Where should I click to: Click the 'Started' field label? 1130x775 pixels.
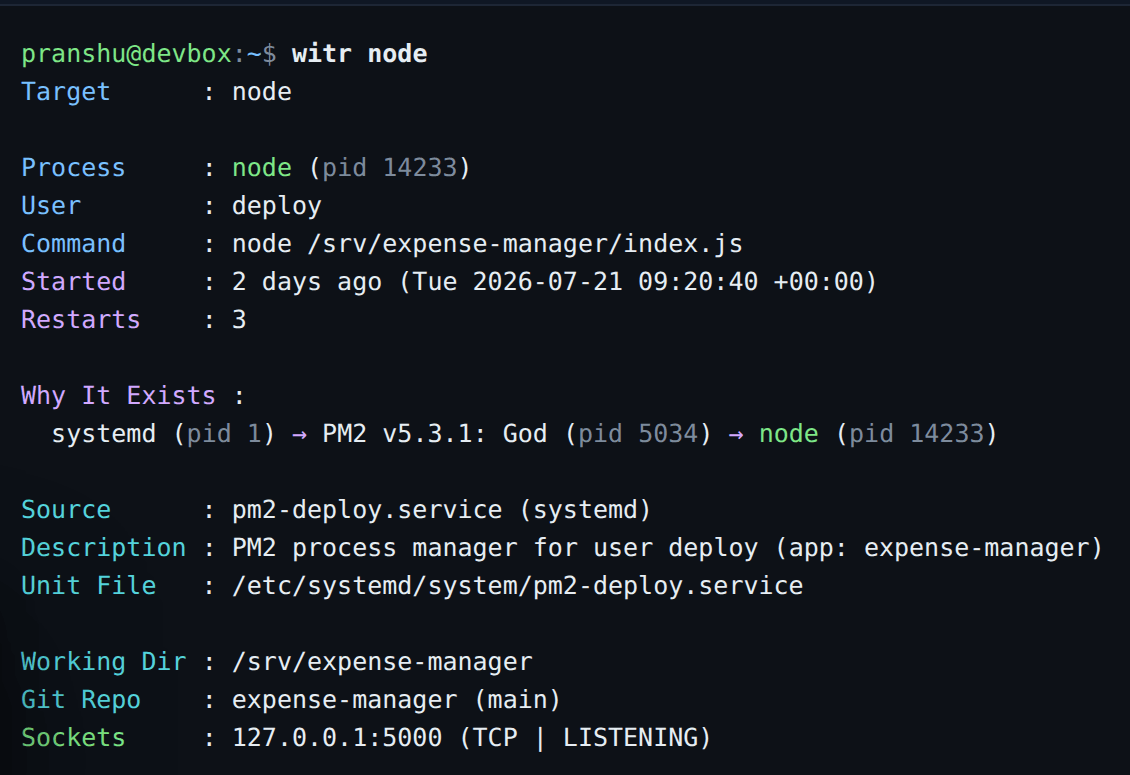[x=73, y=282]
